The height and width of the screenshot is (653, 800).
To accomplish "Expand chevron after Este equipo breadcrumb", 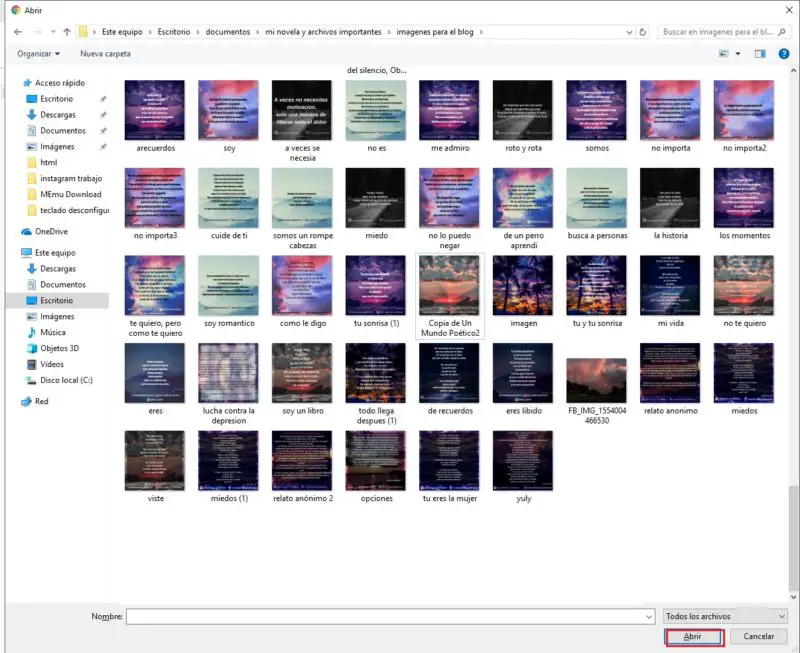I will tap(150, 32).
